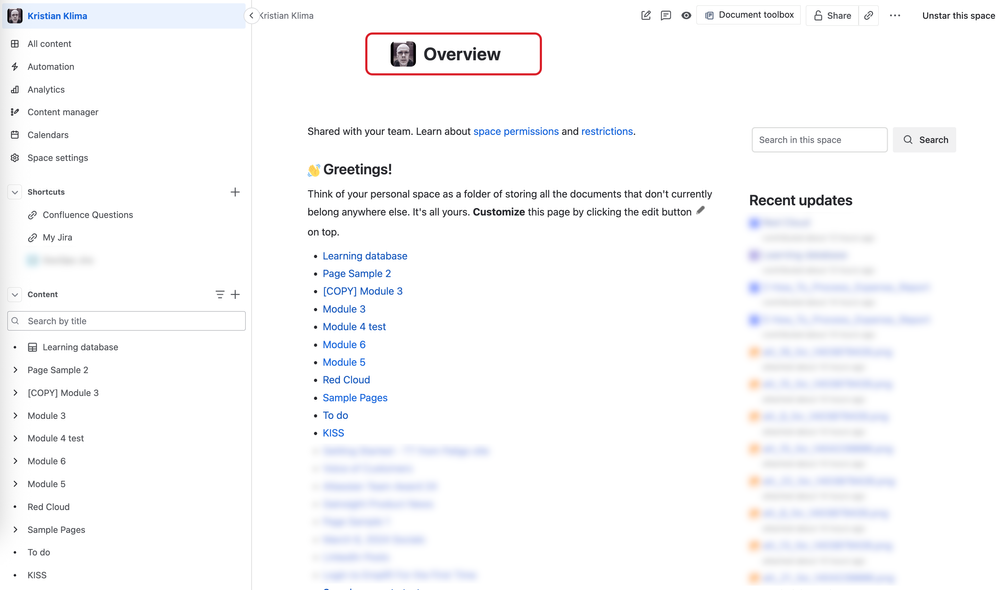998x590 pixels.
Task: Click the Confluence Questions link icon
Action: (x=32, y=215)
